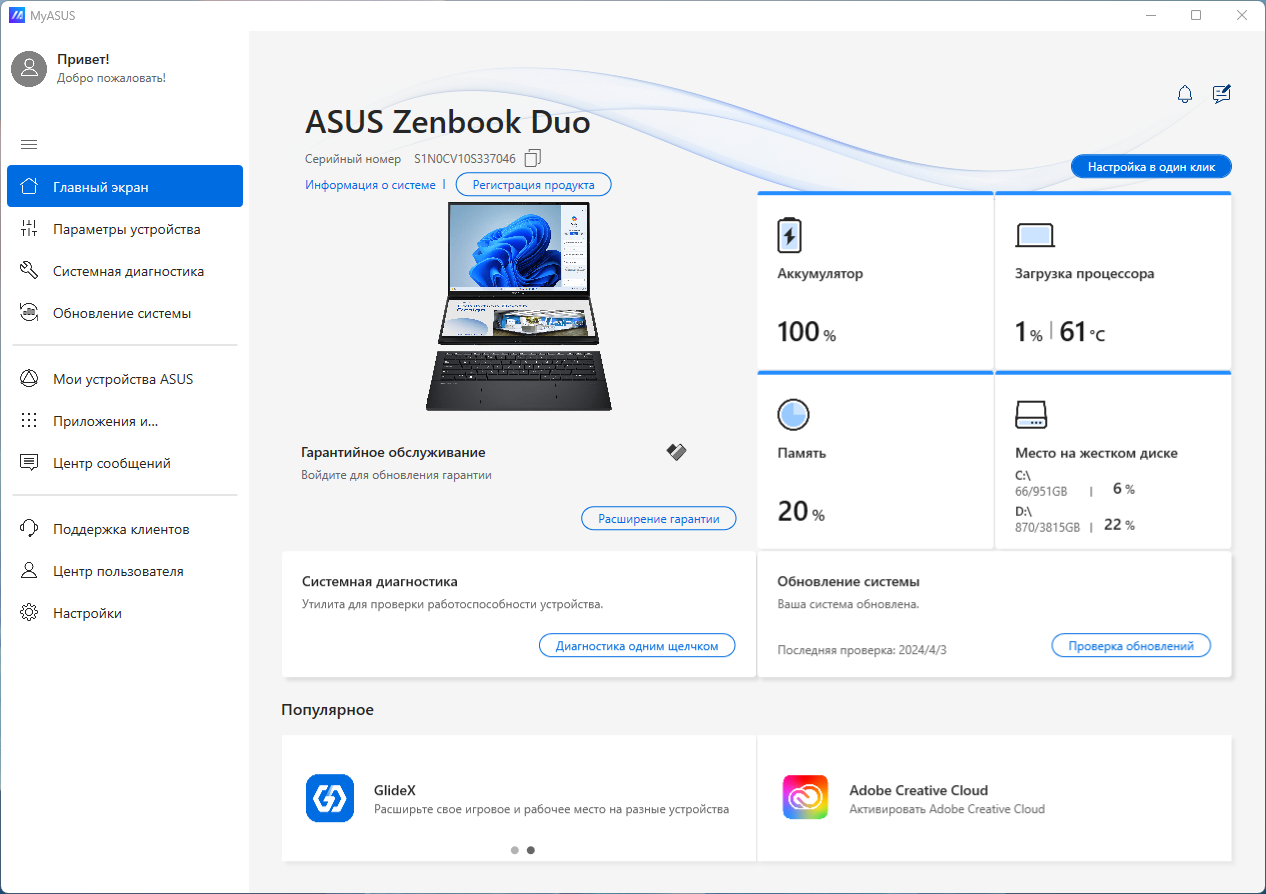Open the feedback icon near the bell

click(x=1221, y=94)
